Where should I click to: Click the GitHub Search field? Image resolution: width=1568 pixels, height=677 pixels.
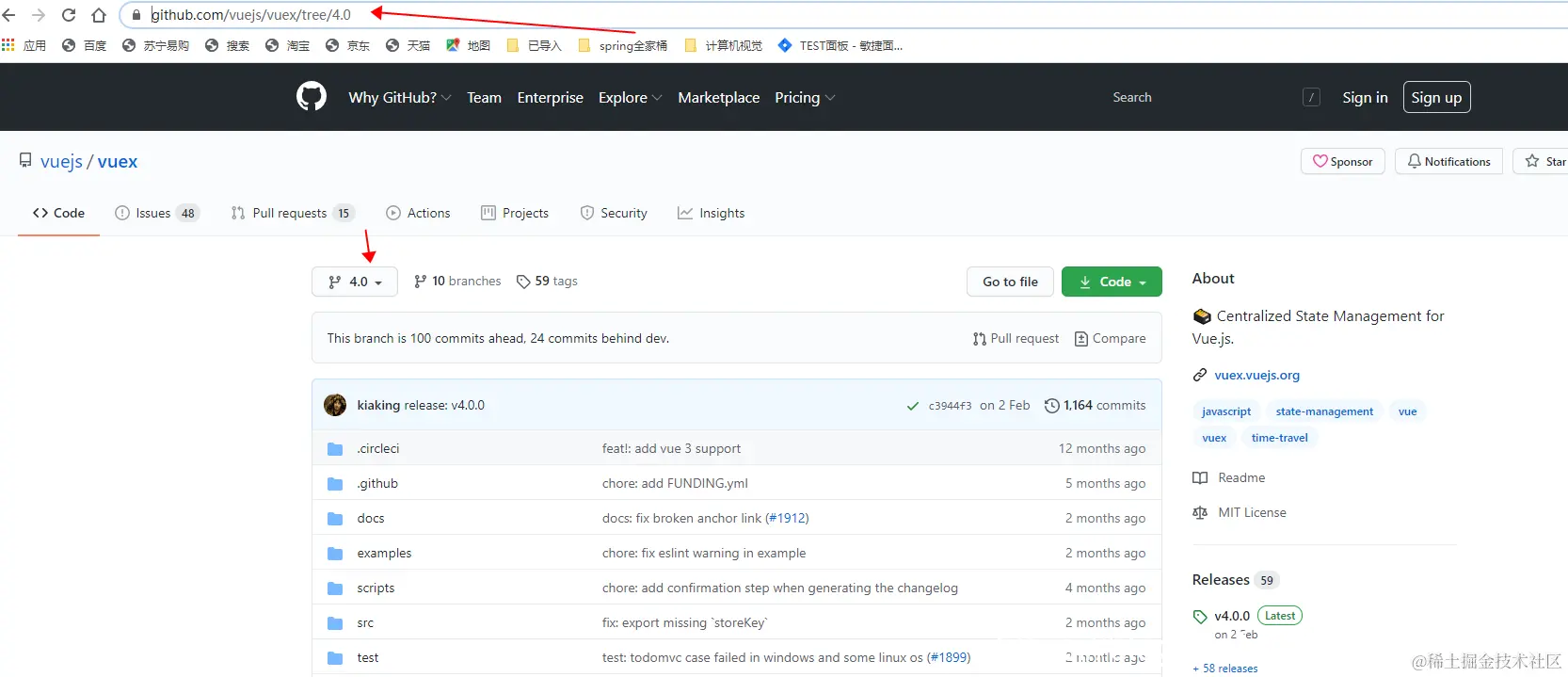(x=1214, y=98)
